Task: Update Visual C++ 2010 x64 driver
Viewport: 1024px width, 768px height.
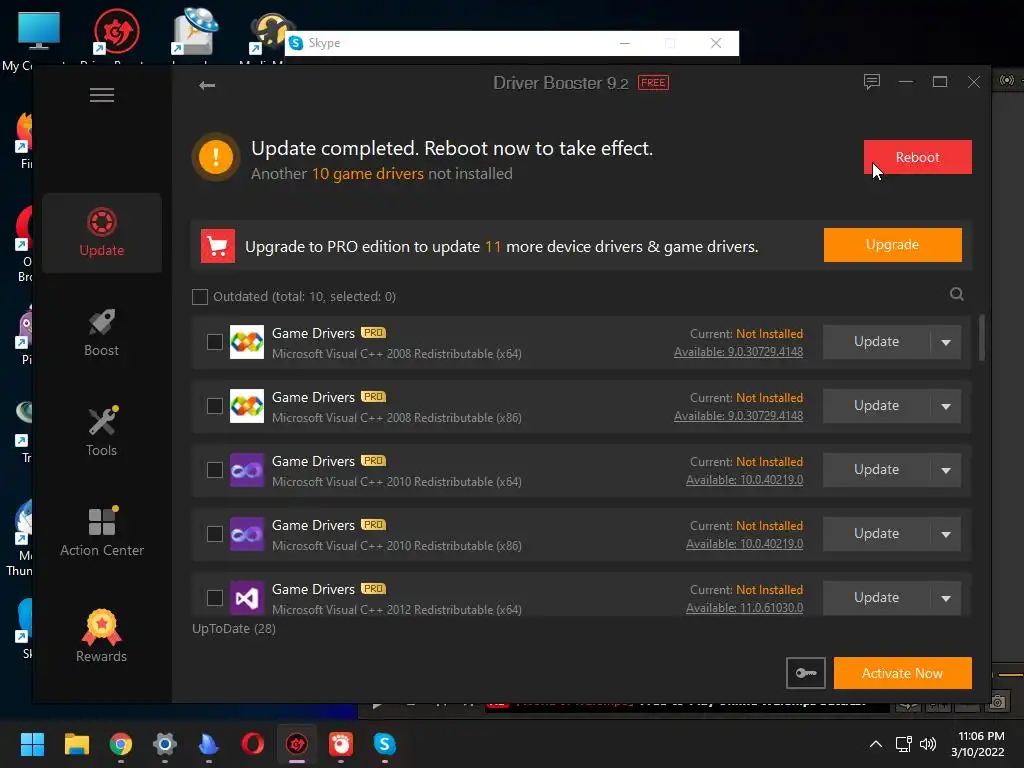Action: click(876, 470)
